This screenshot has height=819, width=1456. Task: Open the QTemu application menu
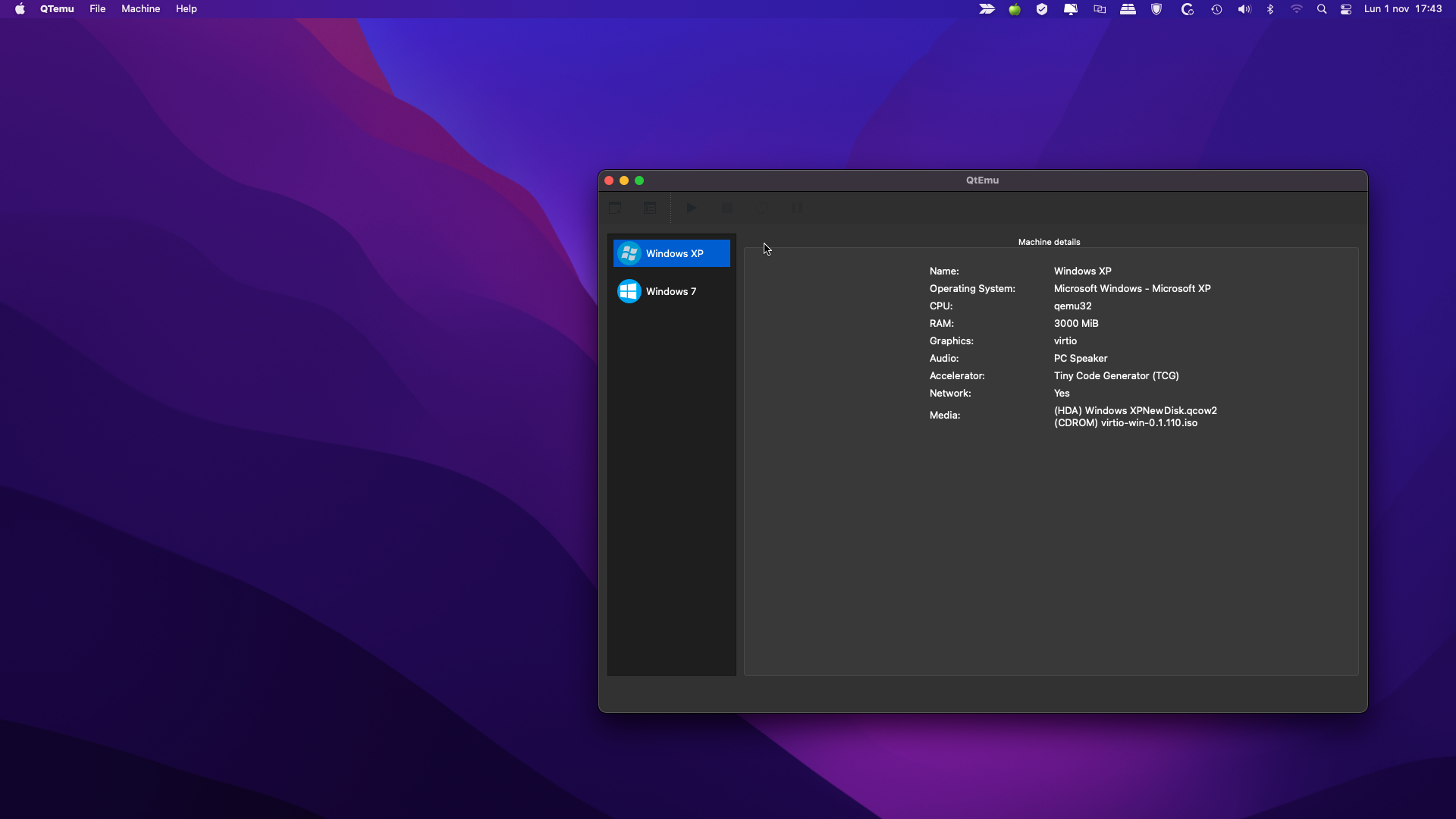point(57,9)
